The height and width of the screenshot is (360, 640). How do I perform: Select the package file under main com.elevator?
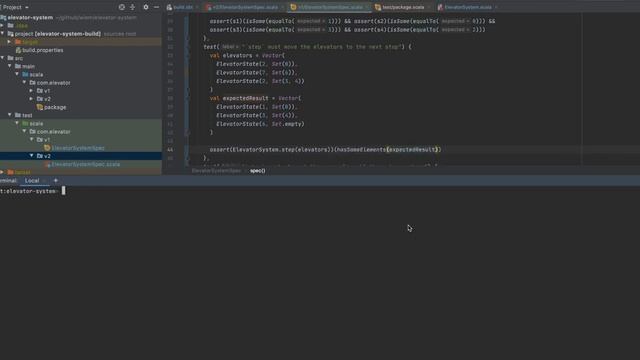[55, 107]
